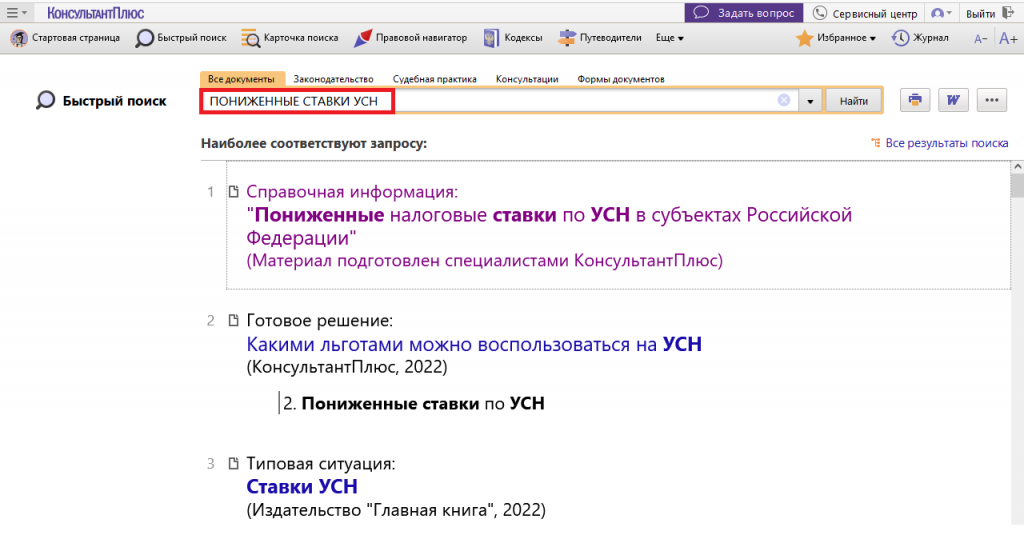
Task: Open the Кодексы section
Action: tap(513, 38)
